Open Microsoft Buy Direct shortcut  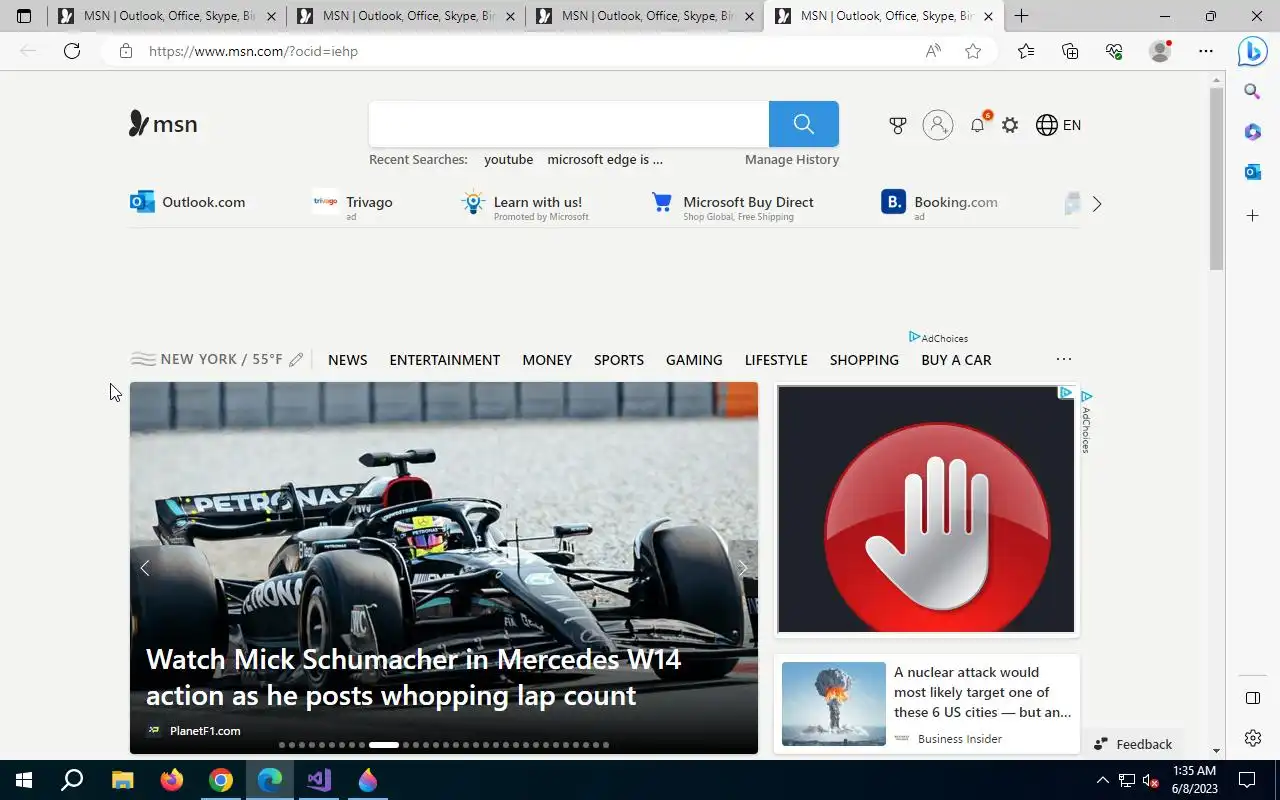732,204
